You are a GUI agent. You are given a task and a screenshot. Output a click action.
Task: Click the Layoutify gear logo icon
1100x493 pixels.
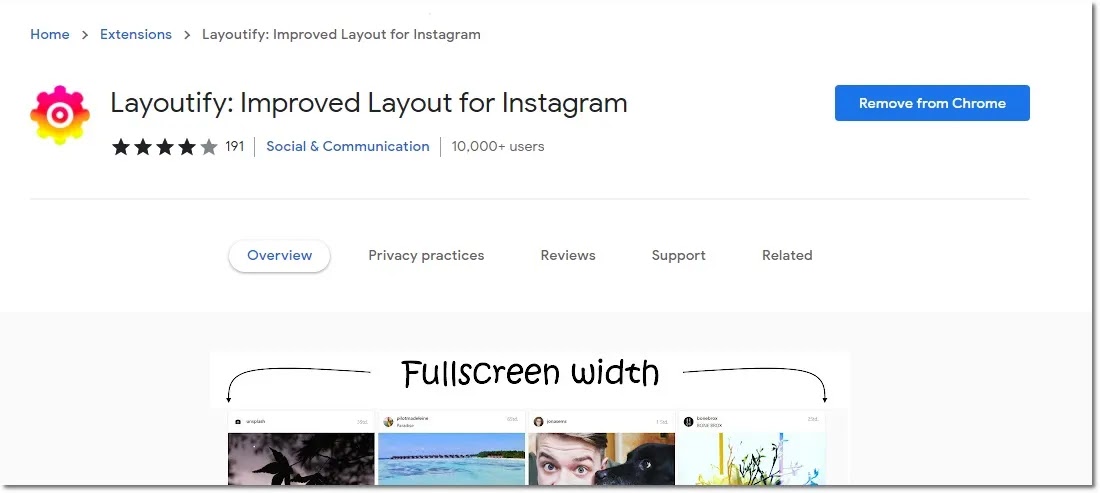point(60,115)
